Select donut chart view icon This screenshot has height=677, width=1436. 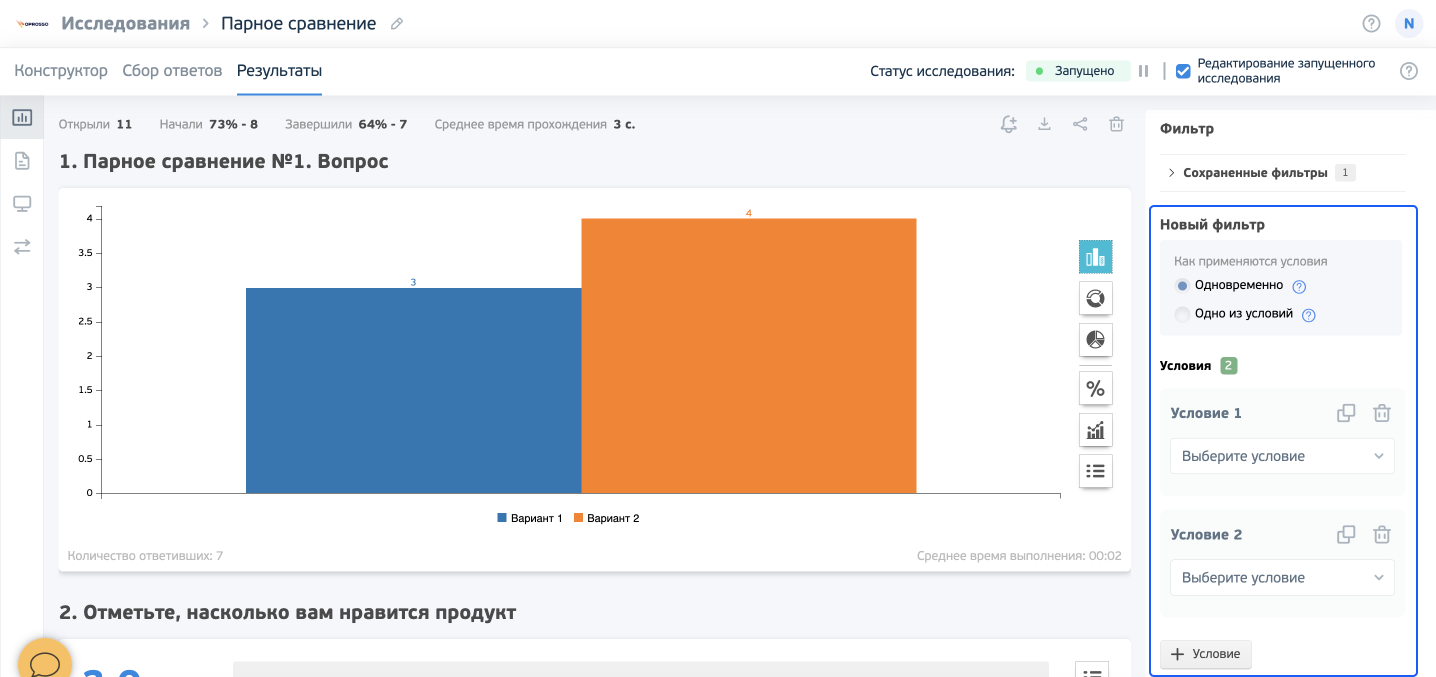(1096, 298)
